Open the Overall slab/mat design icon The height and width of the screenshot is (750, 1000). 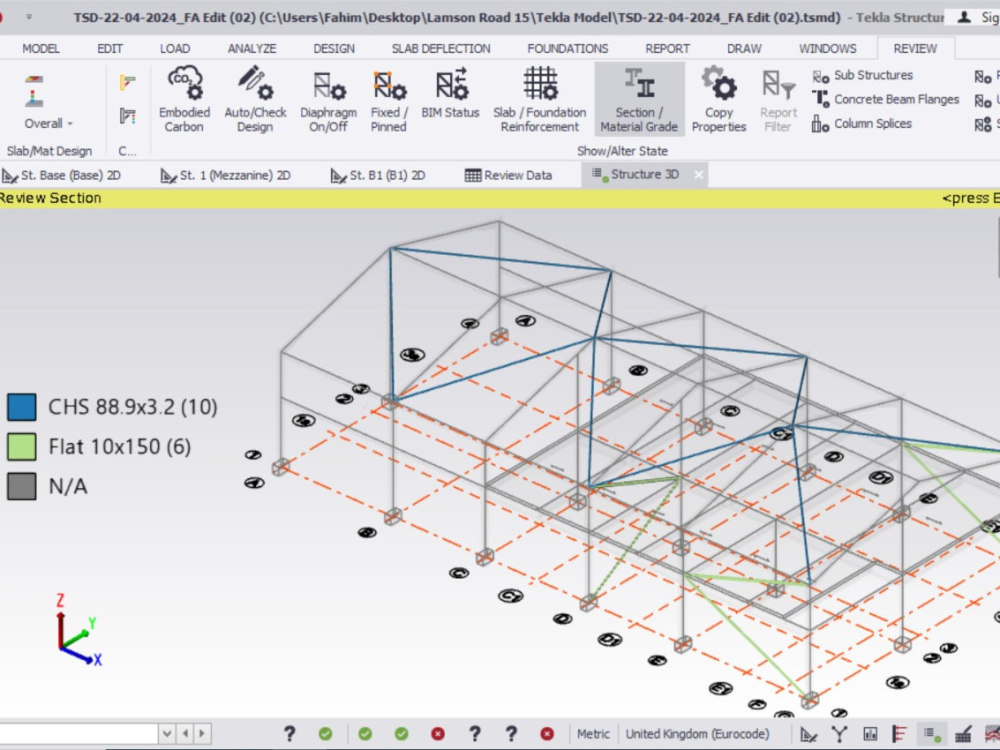point(34,91)
